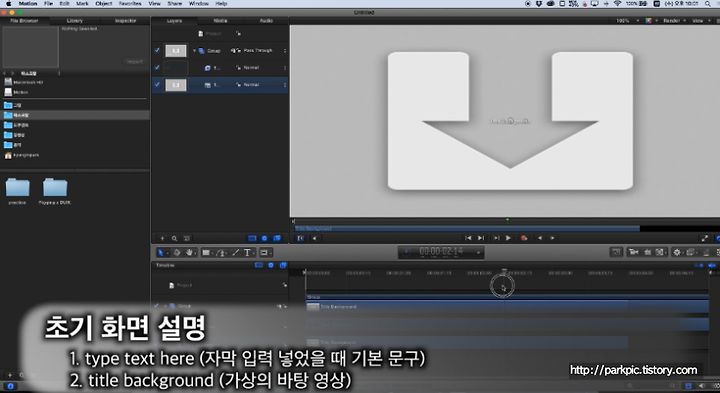The width and height of the screenshot is (720, 393).
Task: Switch to the Inspector tab
Action: [125, 21]
